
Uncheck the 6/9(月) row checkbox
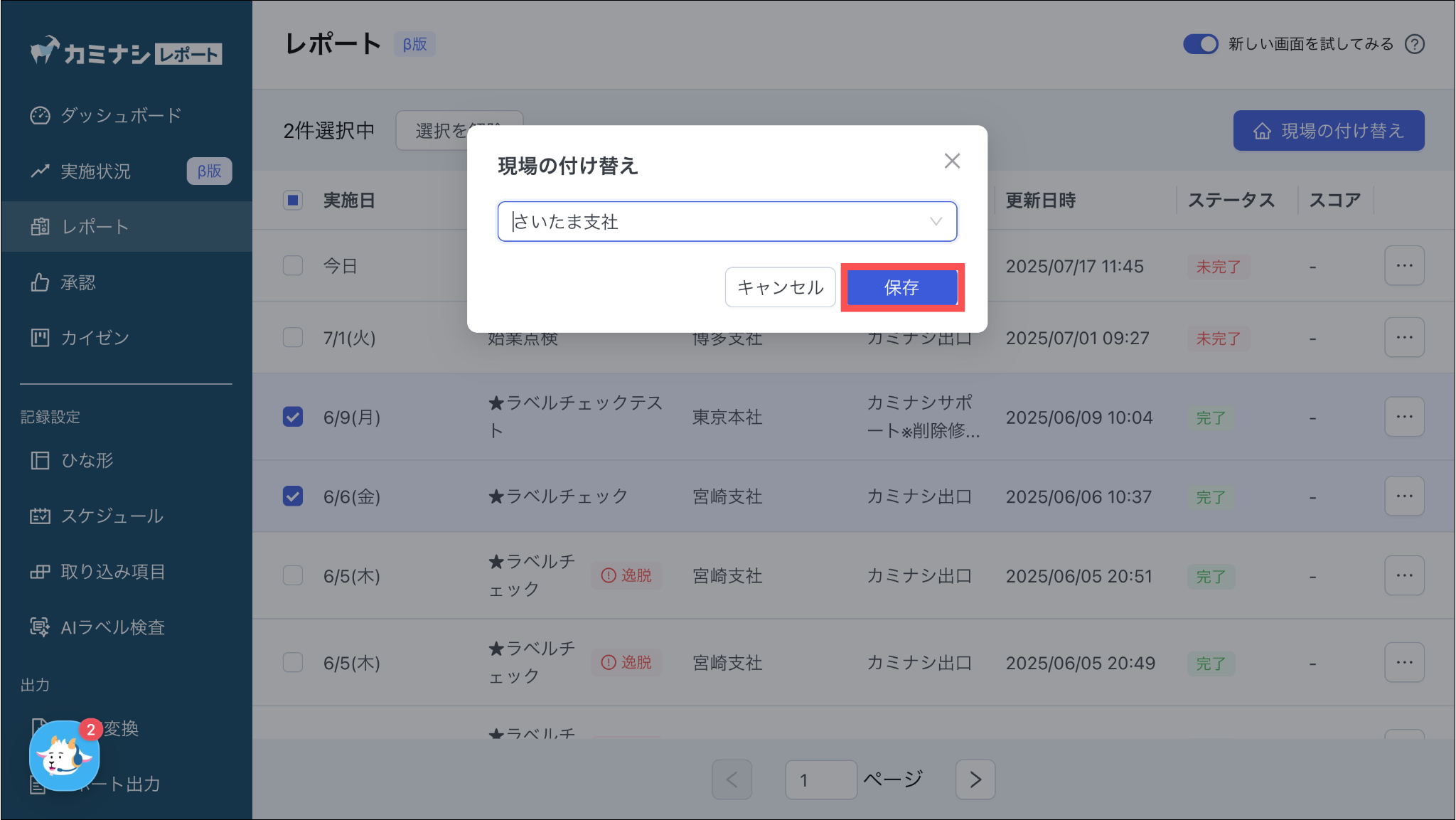pyautogui.click(x=293, y=417)
